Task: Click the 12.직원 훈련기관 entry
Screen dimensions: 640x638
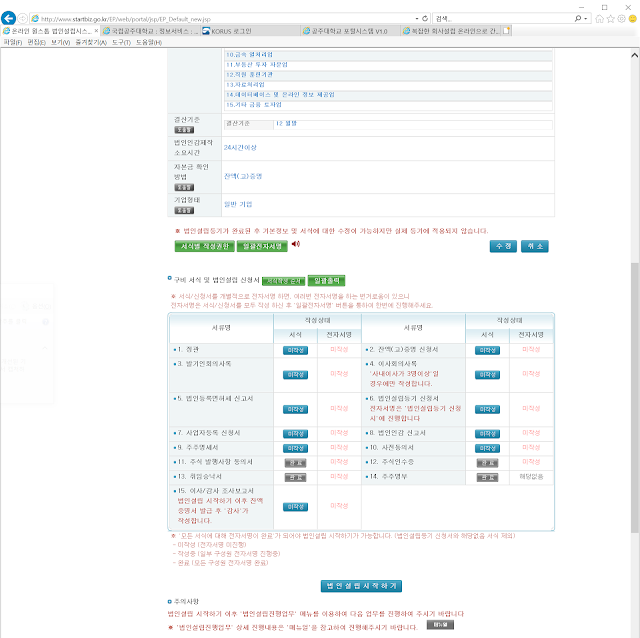Action: (249, 75)
